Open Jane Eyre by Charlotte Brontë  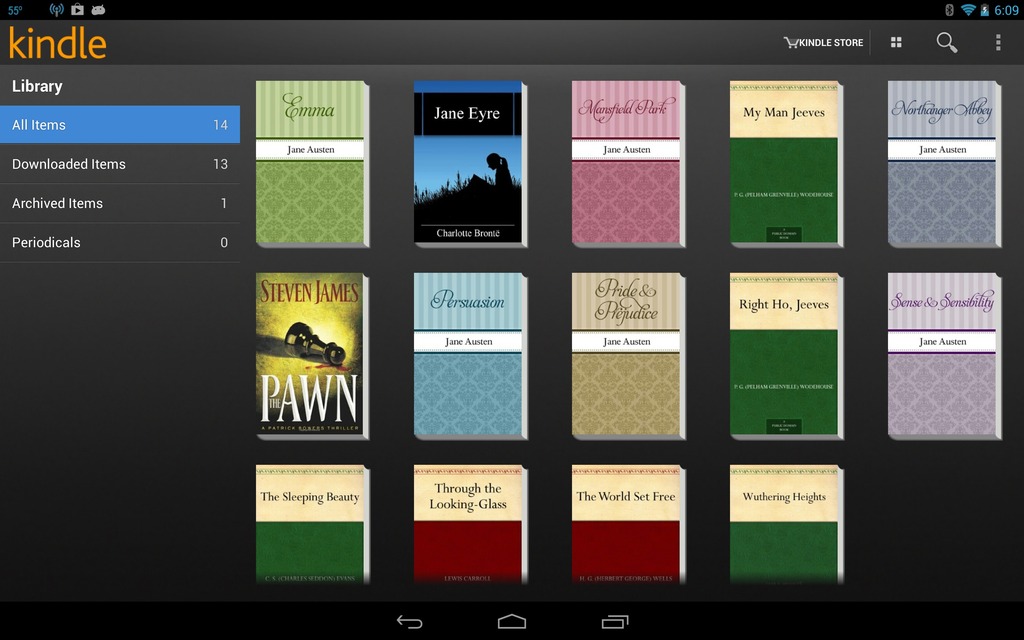point(468,163)
